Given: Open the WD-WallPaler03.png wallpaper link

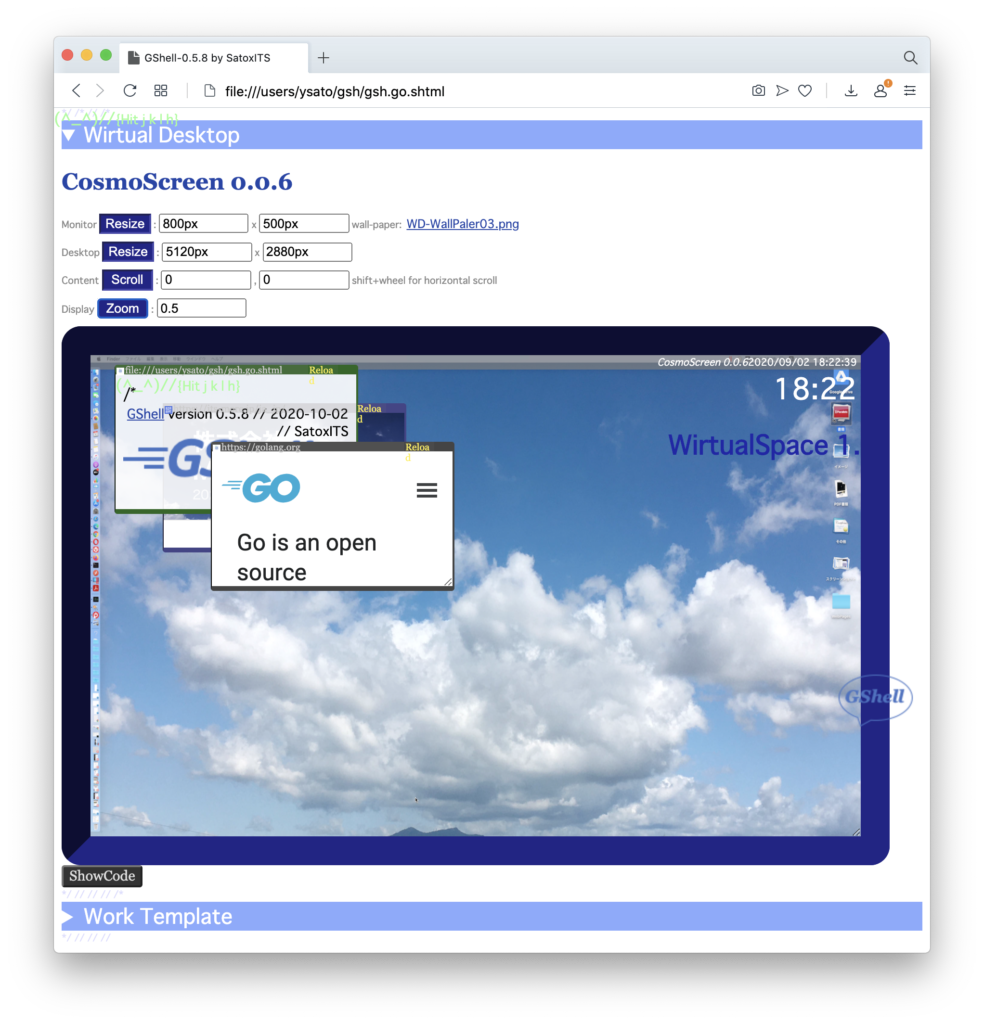Looking at the screenshot, I should [x=462, y=224].
